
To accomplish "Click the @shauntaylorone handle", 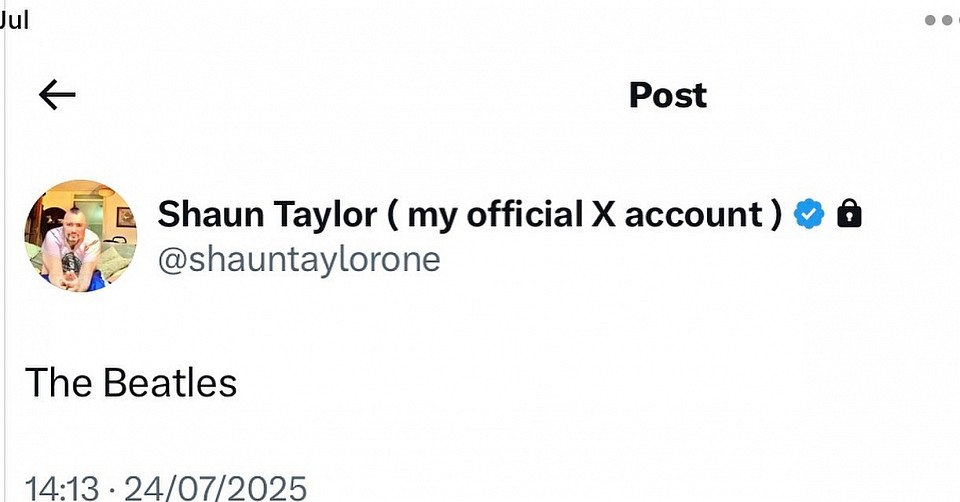I will [x=299, y=259].
